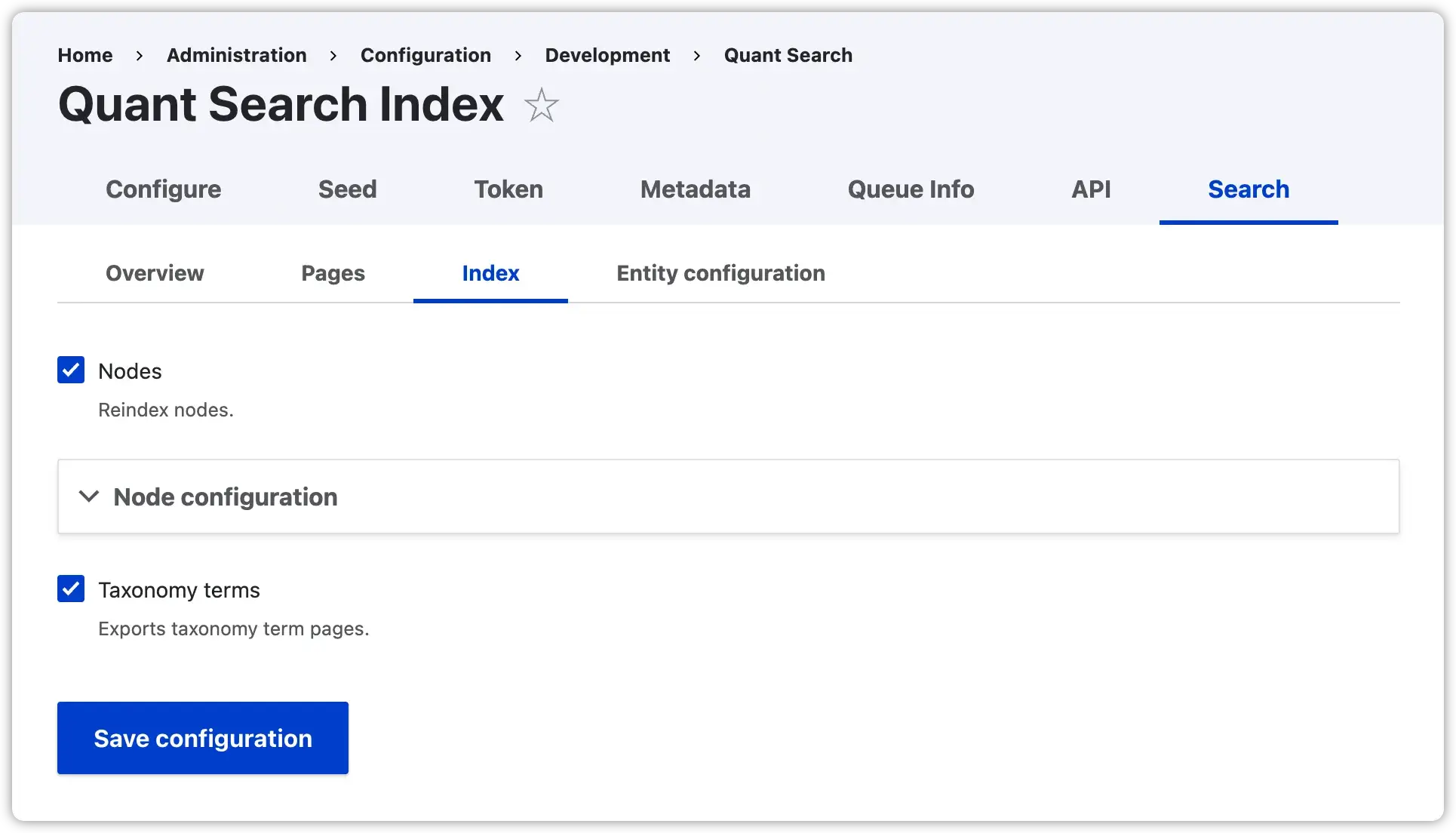Screen dimensions: 1456x833
Task: Open the Pages sub-tab
Action: pyautogui.click(x=333, y=273)
